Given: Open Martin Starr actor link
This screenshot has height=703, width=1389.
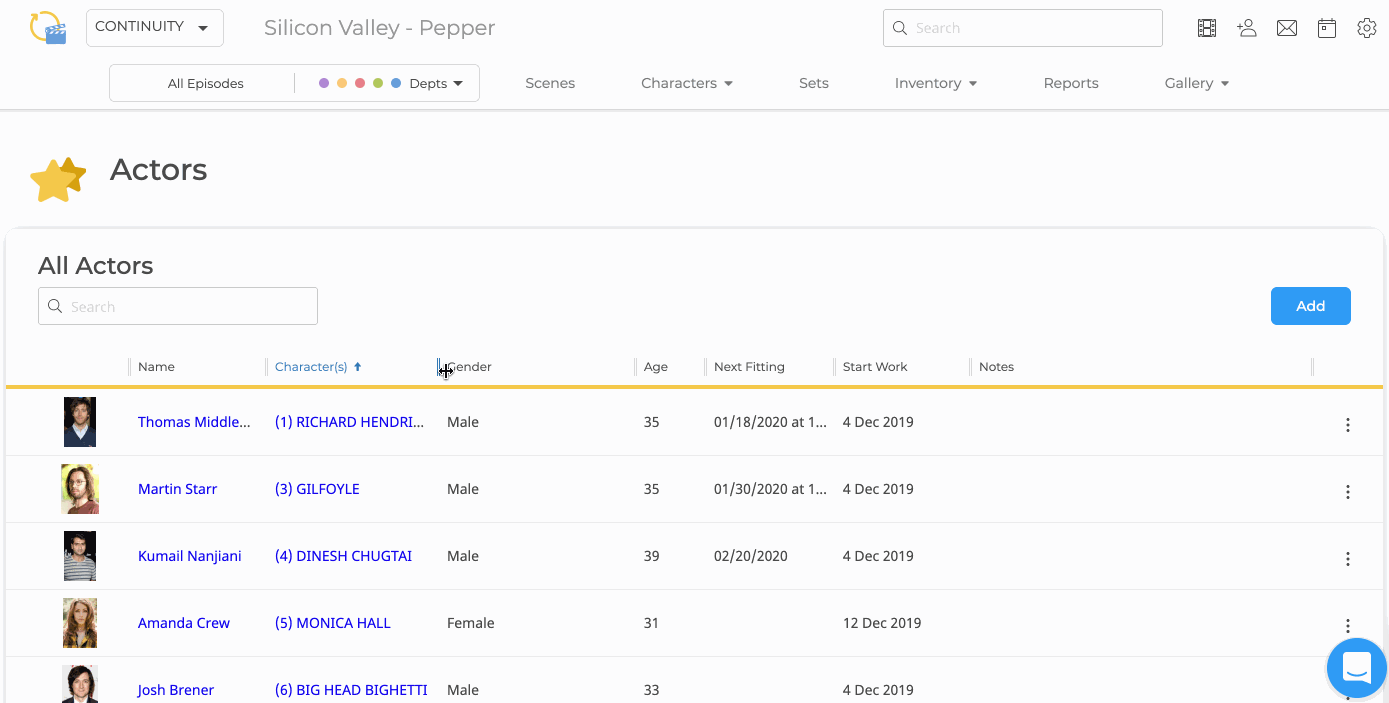Looking at the screenshot, I should tap(177, 489).
